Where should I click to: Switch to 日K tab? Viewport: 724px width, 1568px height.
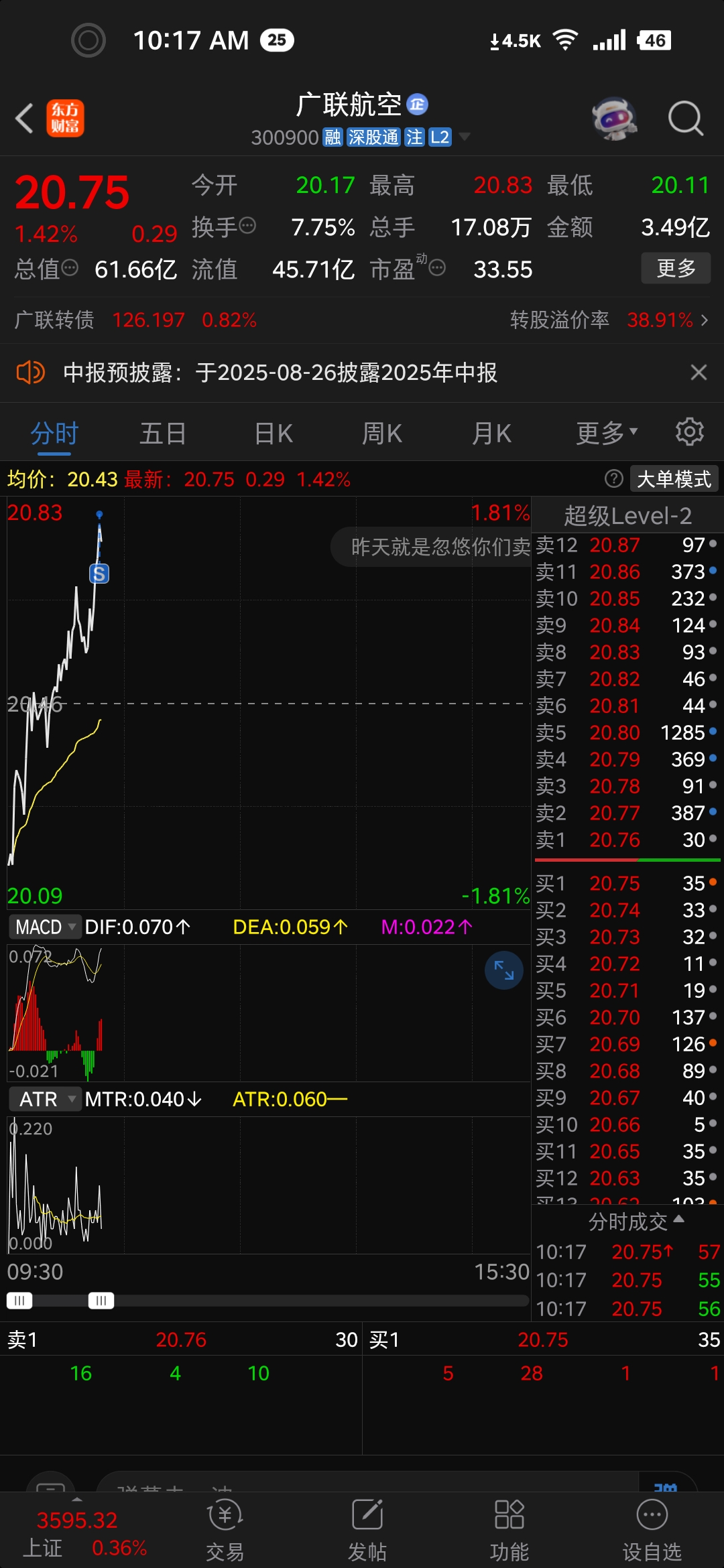coord(274,434)
